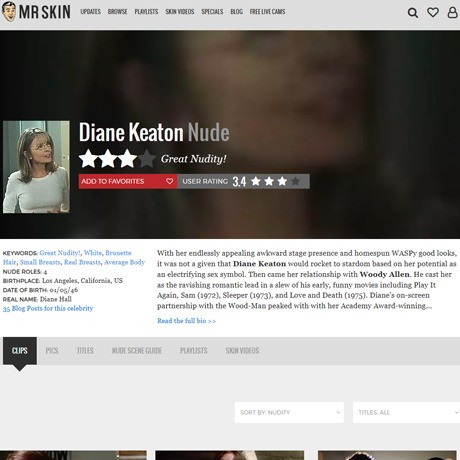Click the first user rating star
460x460 pixels.
(x=256, y=181)
